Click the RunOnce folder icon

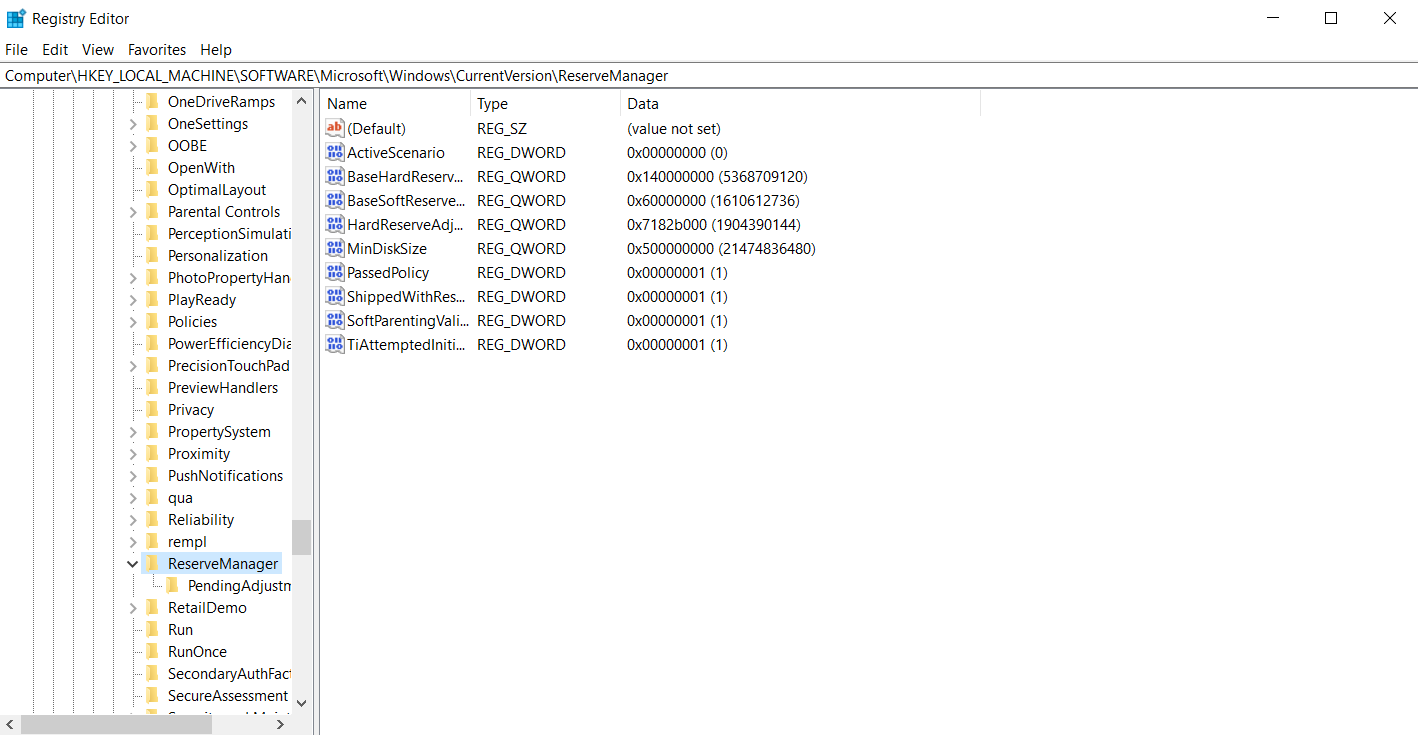point(152,651)
